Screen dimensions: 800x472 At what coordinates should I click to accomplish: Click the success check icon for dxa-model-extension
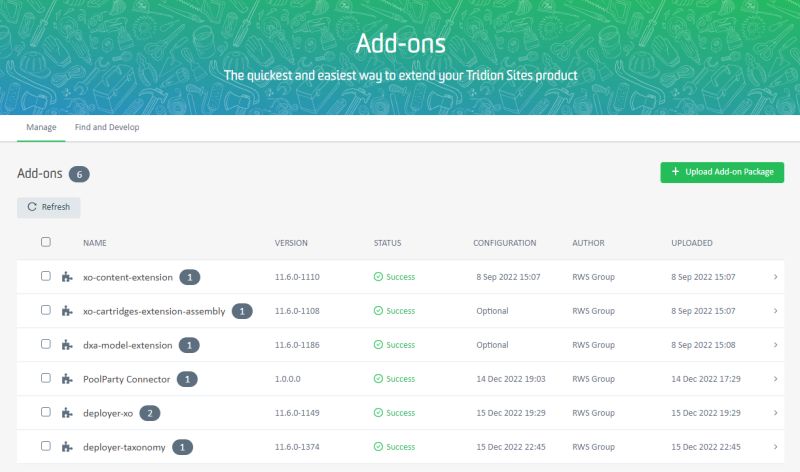pyautogui.click(x=378, y=345)
